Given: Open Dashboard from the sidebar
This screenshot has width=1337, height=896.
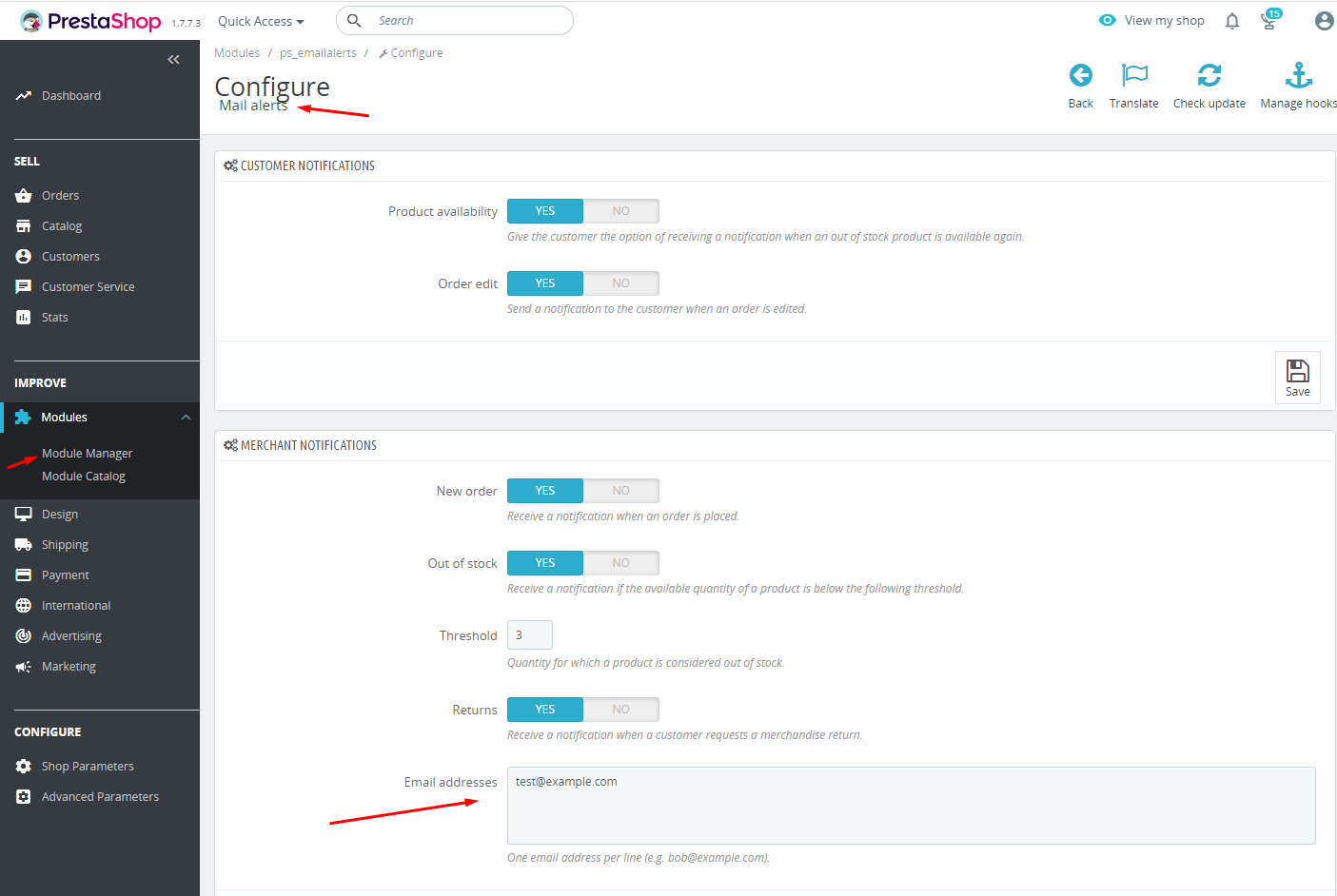Looking at the screenshot, I should click(x=71, y=96).
